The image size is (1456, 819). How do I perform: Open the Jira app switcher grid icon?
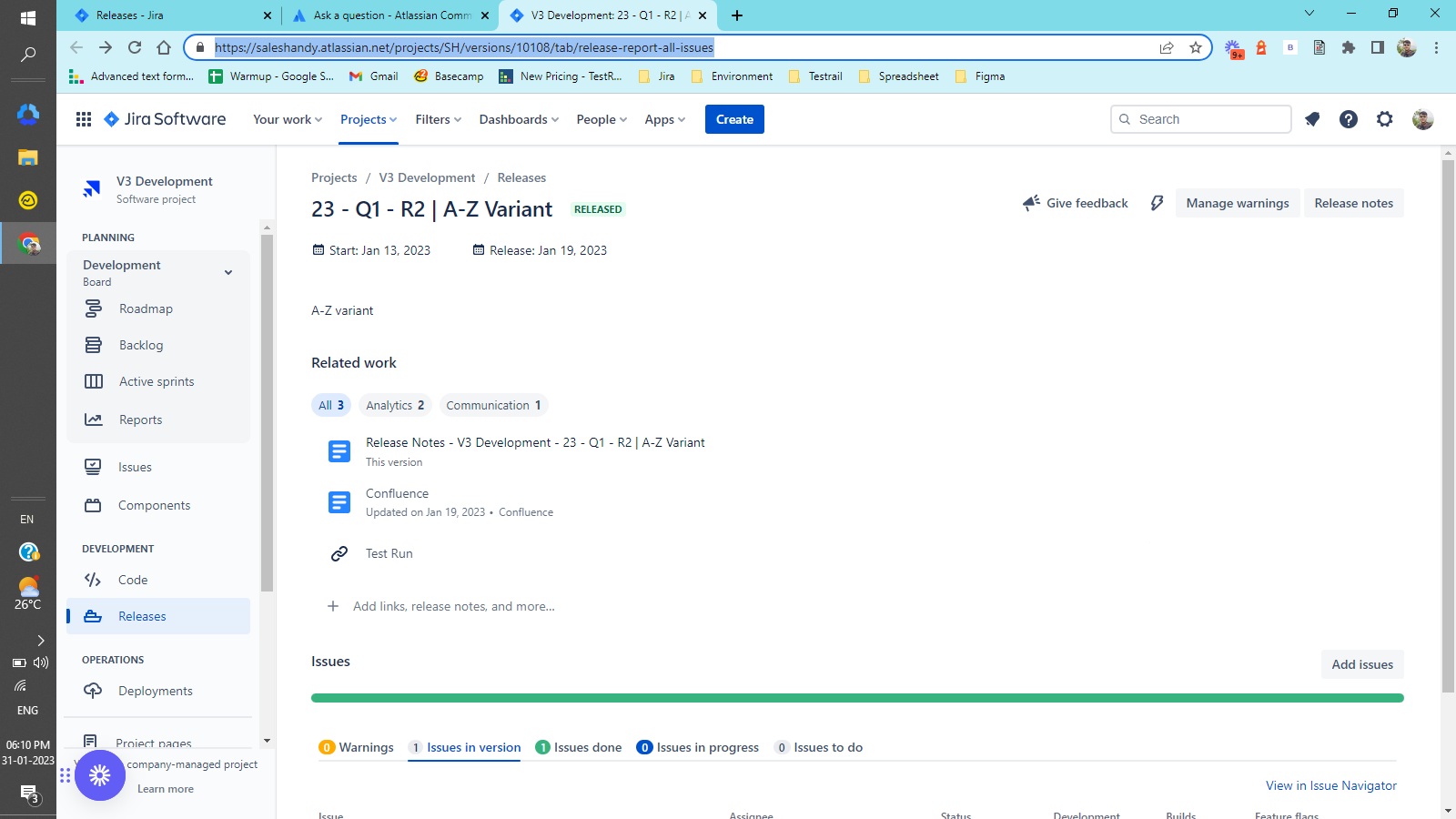[84, 119]
